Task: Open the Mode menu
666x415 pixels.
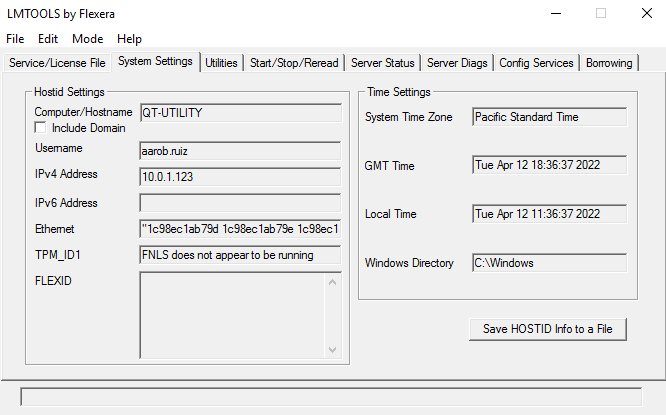Action: pyautogui.click(x=87, y=39)
